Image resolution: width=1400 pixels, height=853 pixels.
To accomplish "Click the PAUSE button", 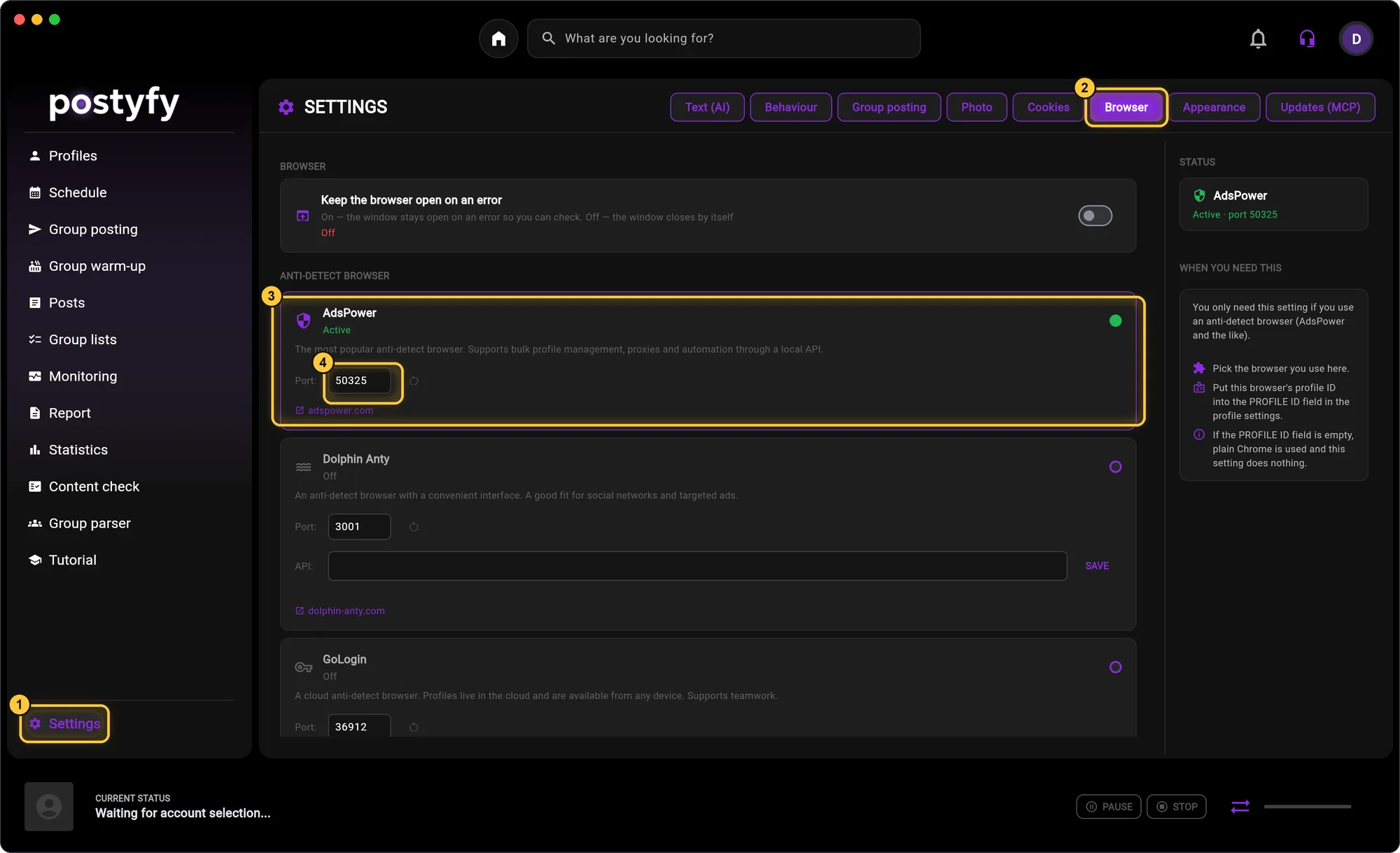I will 1109,807.
